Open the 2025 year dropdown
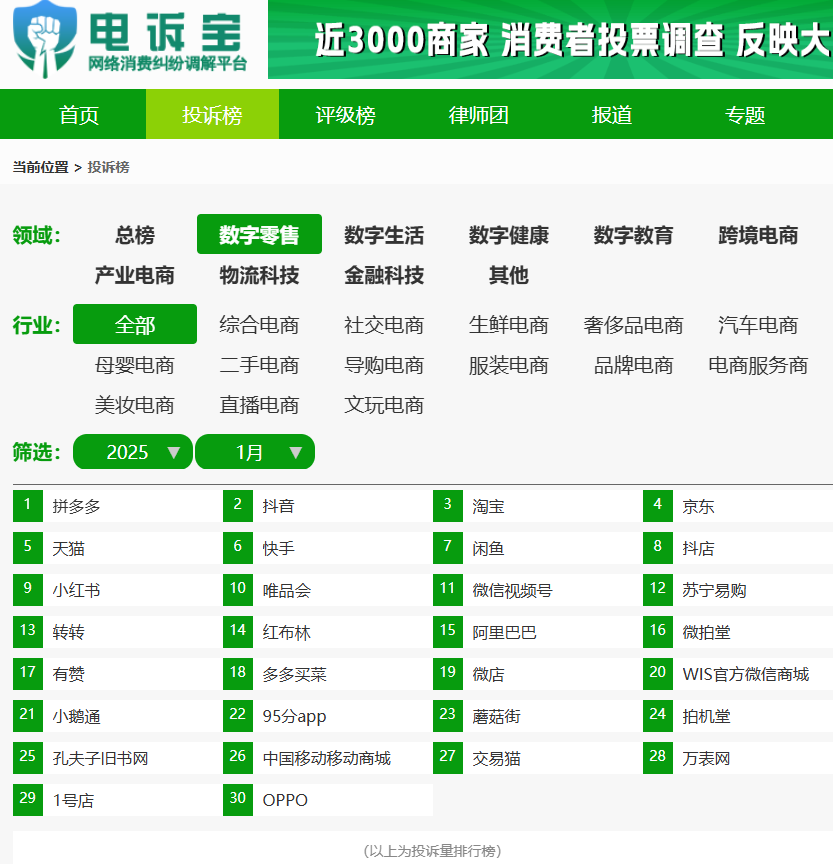Viewport: 833px width, 864px height. click(133, 452)
